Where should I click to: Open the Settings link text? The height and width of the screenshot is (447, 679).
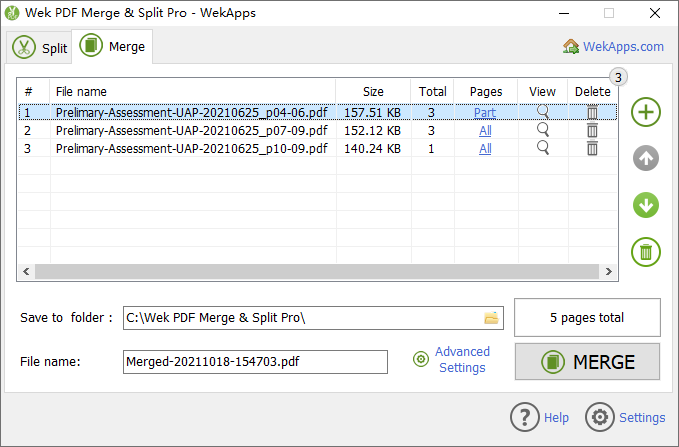(642, 418)
